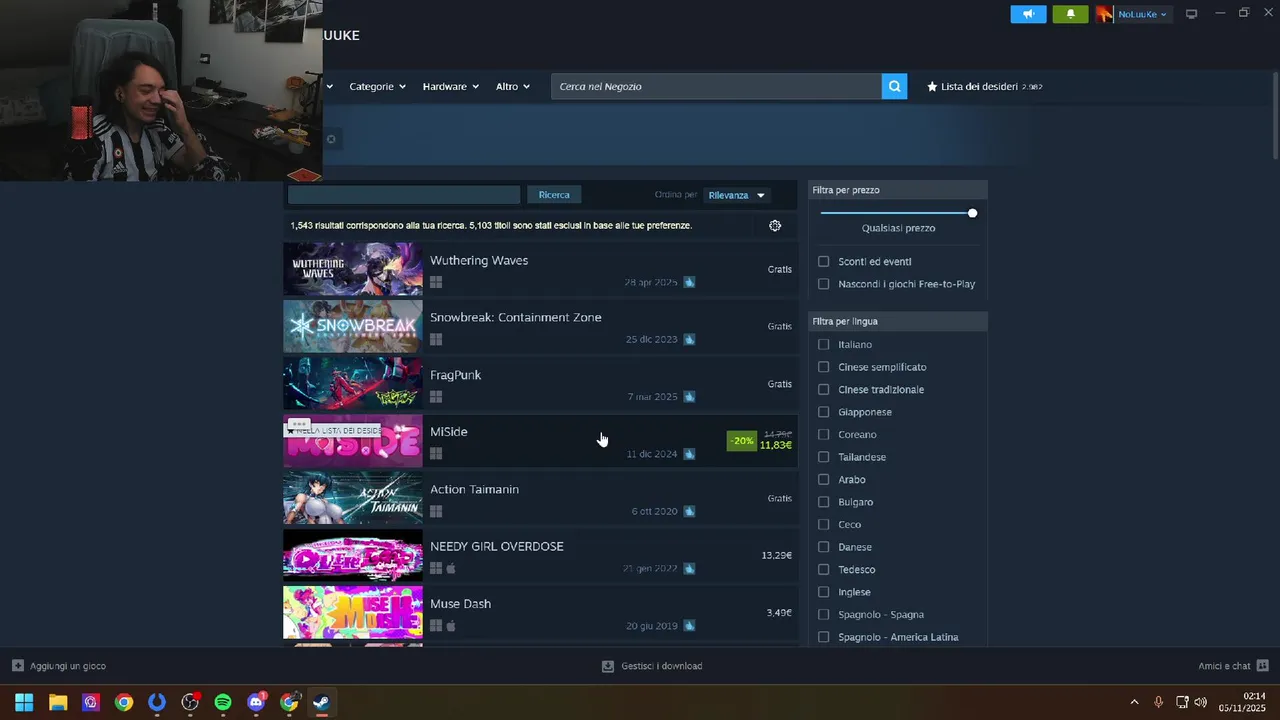The height and width of the screenshot is (720, 1280).
Task: Click Apple platform icon under NEEDY GIRL OVERDOSE
Action: pyautogui.click(x=451, y=568)
